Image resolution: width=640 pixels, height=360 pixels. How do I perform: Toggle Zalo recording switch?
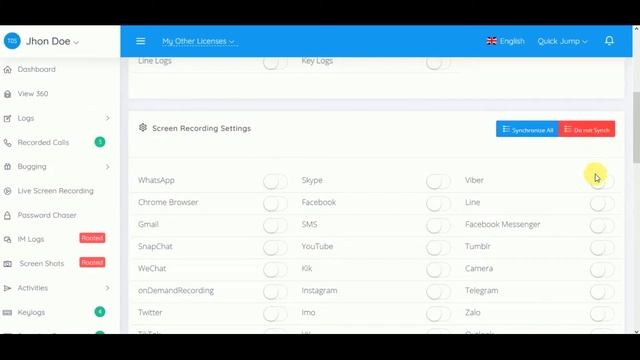tap(602, 313)
